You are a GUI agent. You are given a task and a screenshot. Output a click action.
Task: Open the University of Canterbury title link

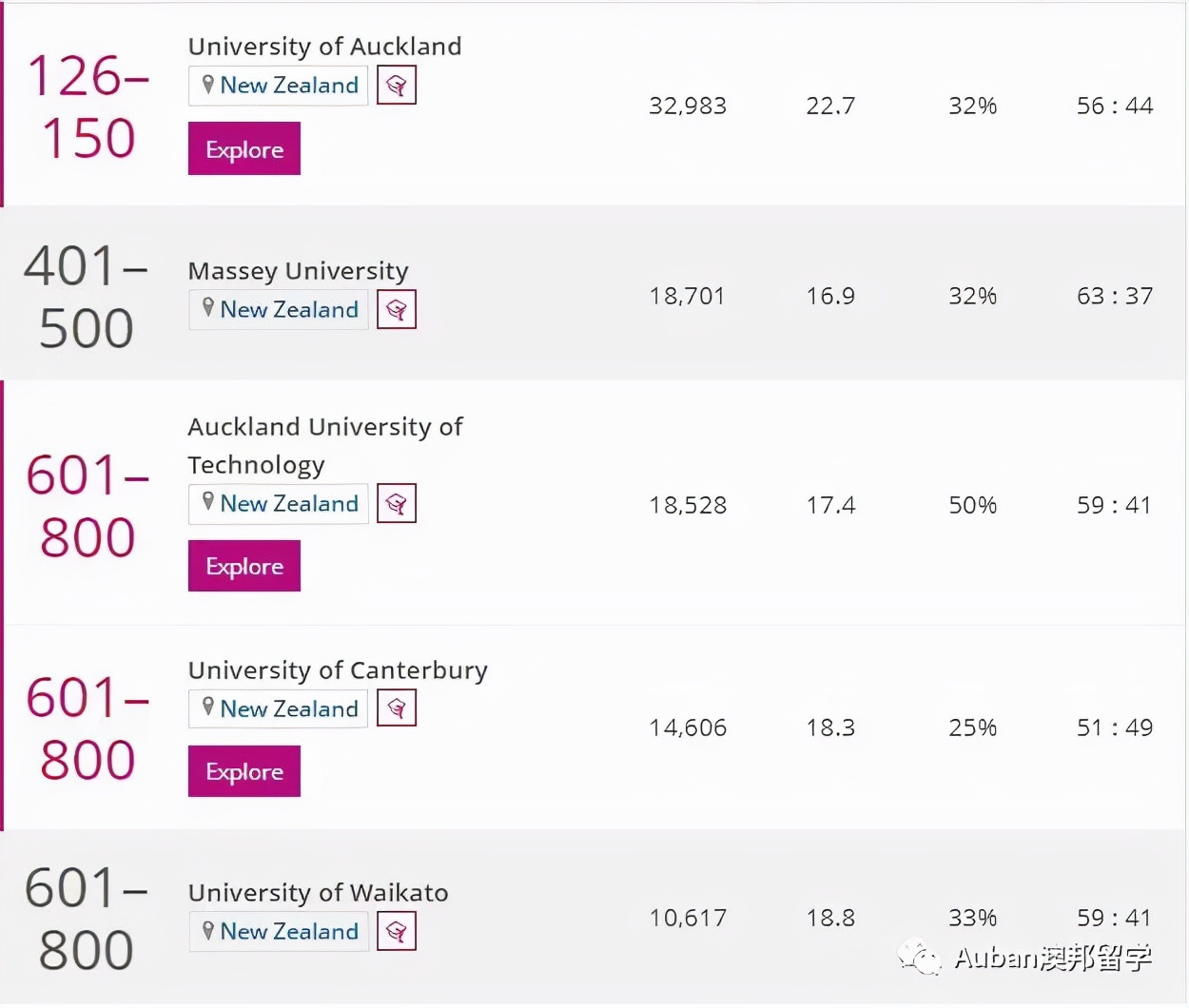338,670
